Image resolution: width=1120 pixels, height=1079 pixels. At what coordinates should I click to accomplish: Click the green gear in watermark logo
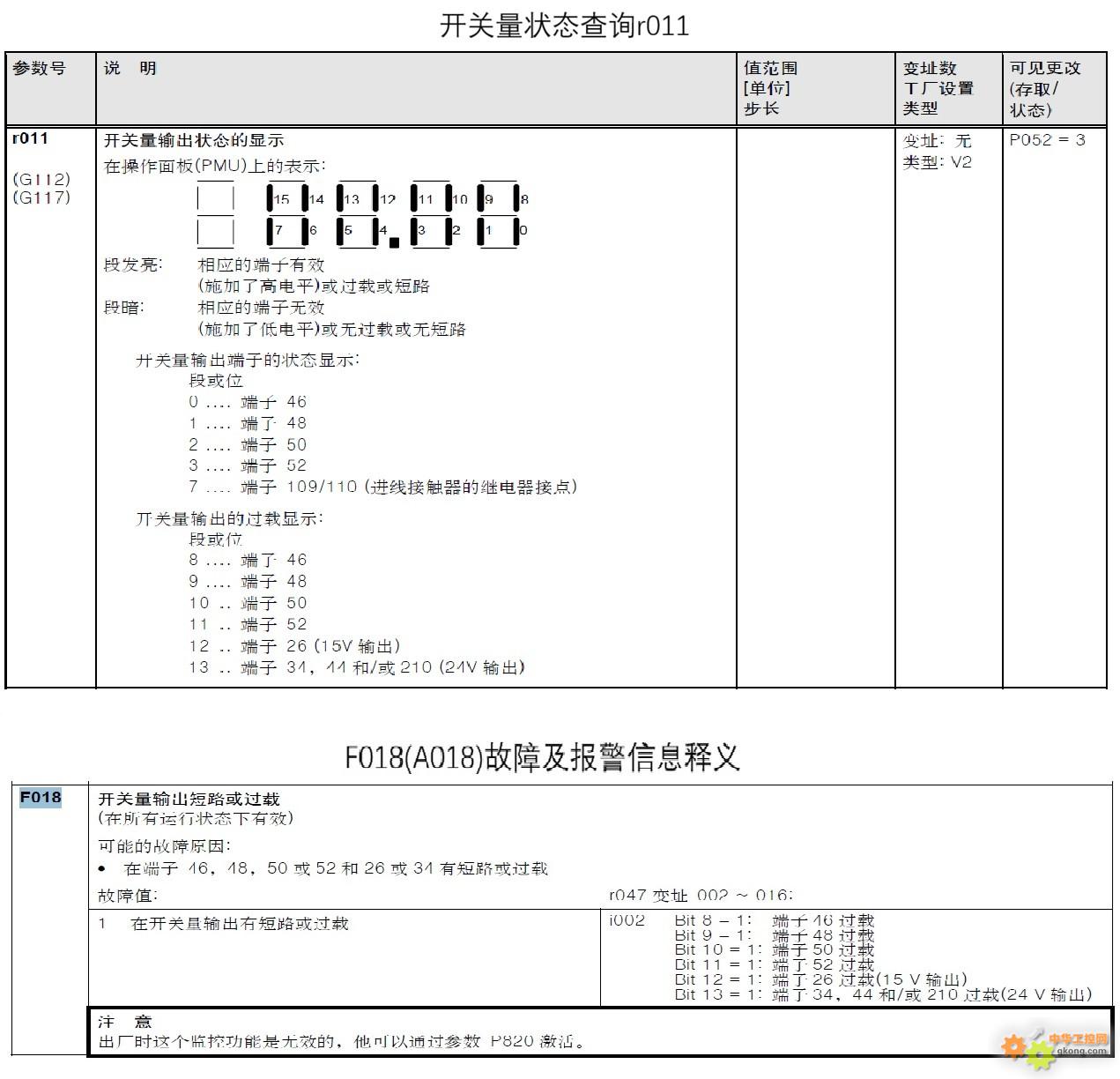(1040, 1056)
